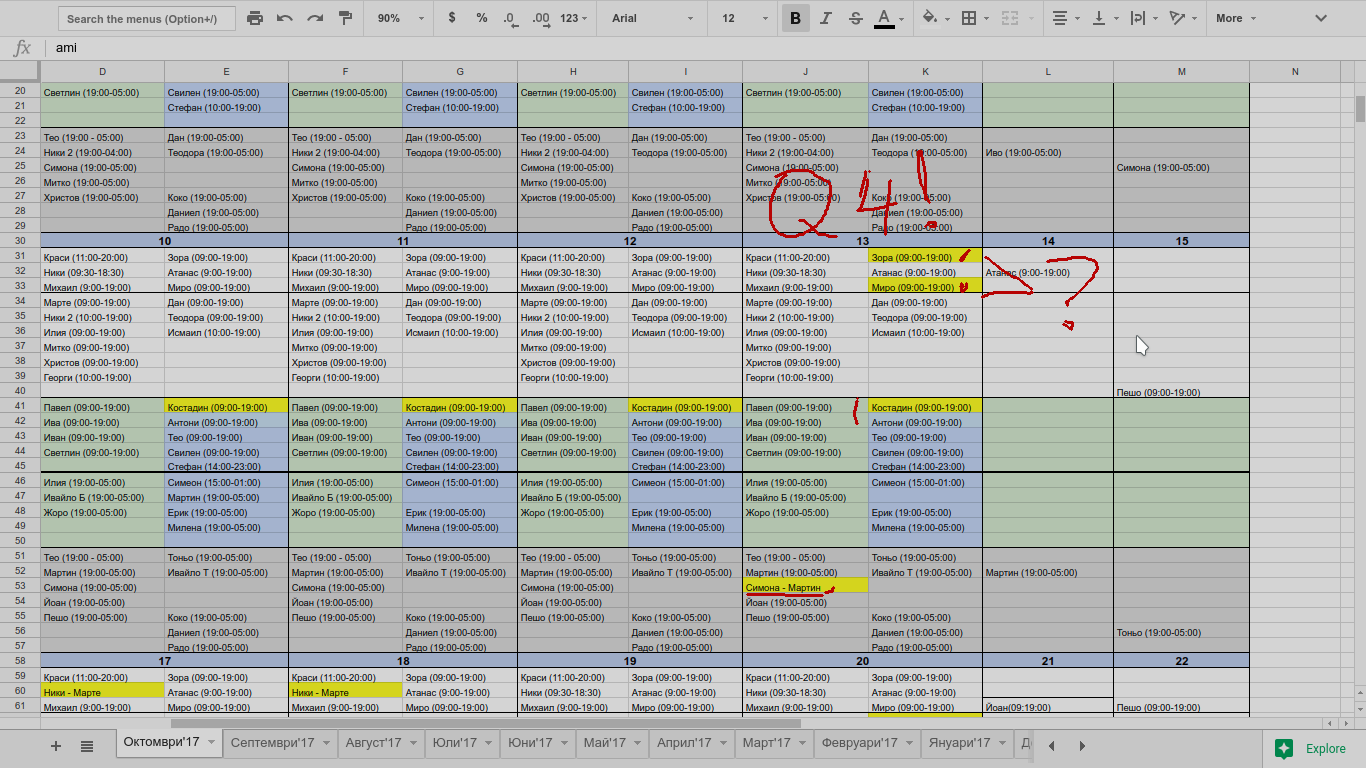The height and width of the screenshot is (768, 1366).
Task: Increase decimal places
Action: click(542, 18)
